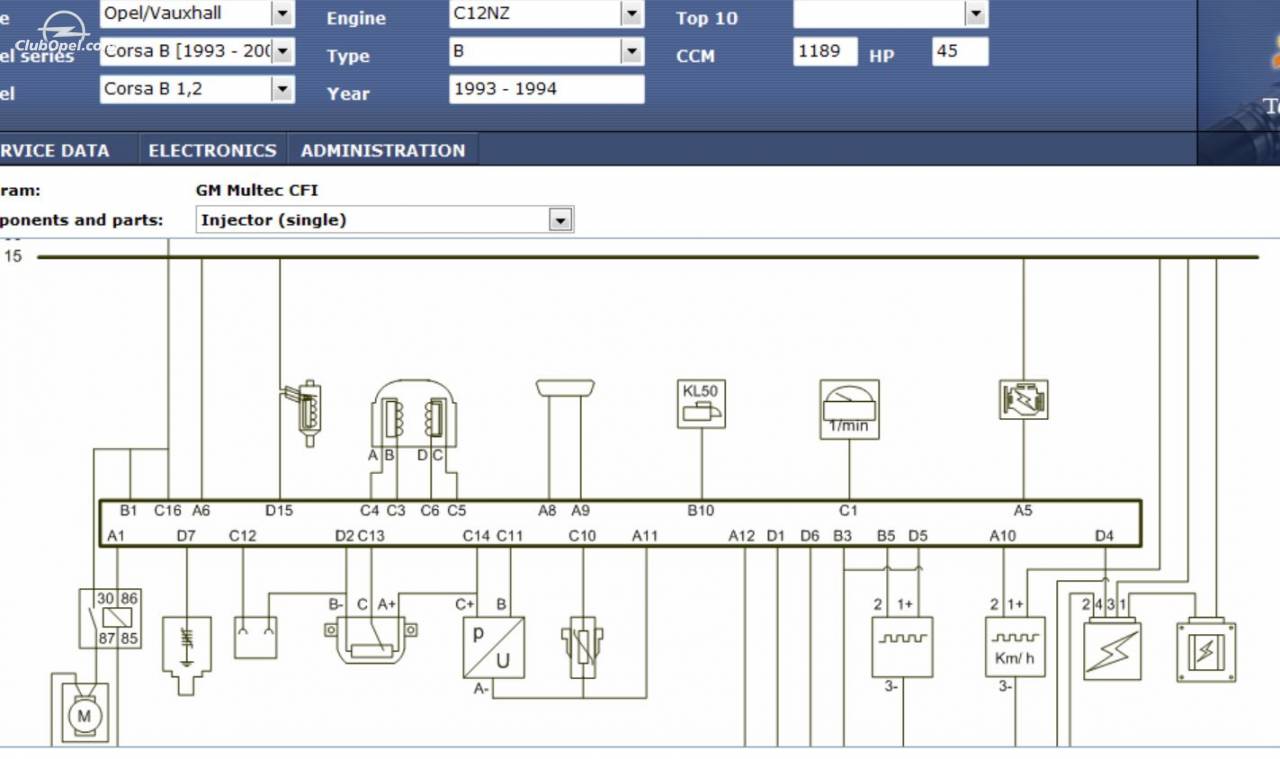Click pin label B3 on the ECU

click(x=843, y=536)
